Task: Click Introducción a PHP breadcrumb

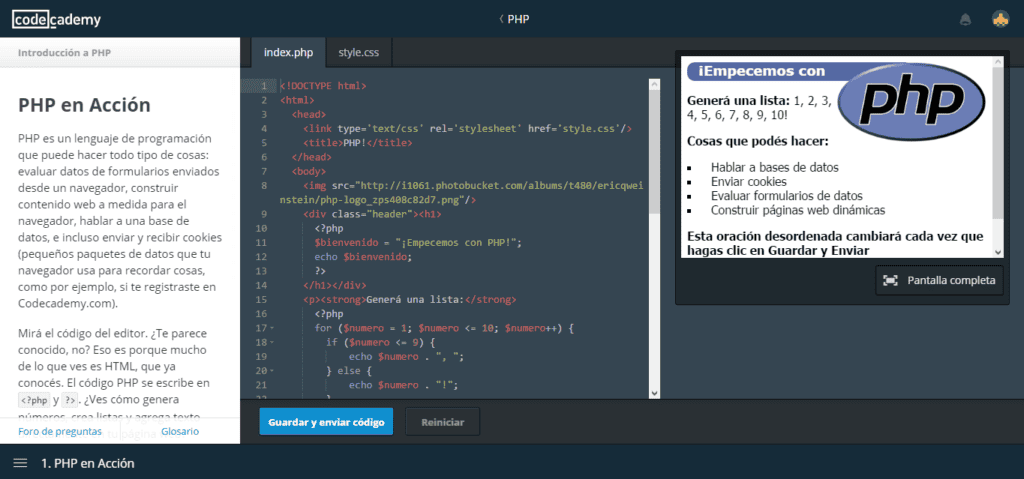Action: tap(64, 53)
